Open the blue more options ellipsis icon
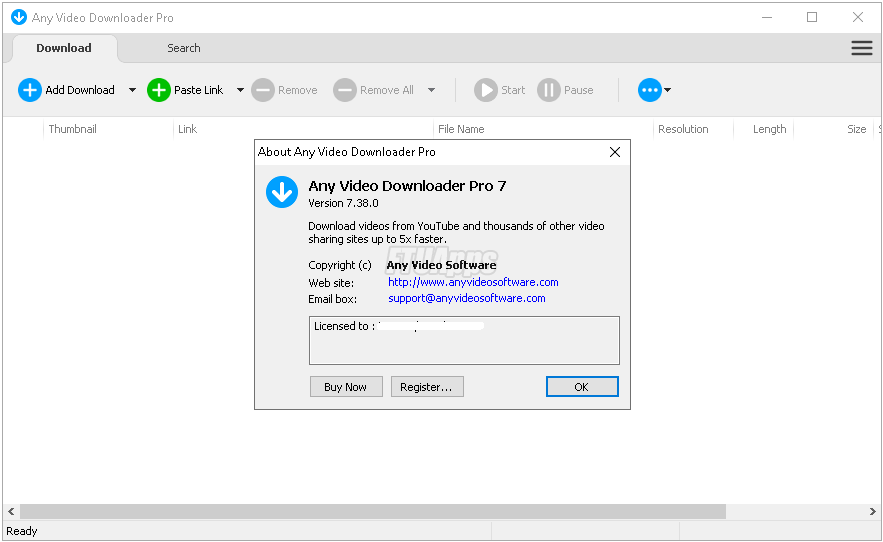 click(649, 90)
